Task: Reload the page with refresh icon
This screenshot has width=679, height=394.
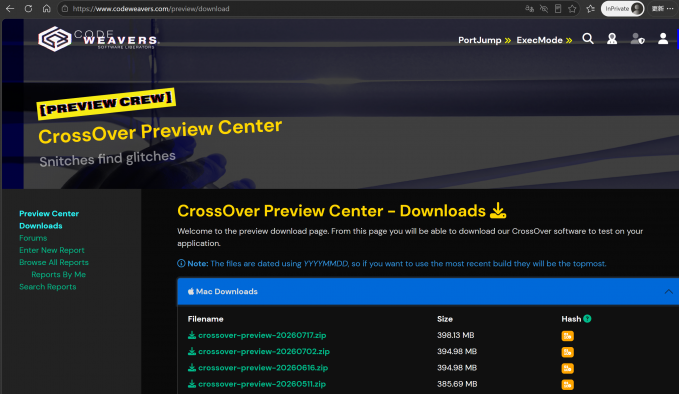Action: point(28,9)
